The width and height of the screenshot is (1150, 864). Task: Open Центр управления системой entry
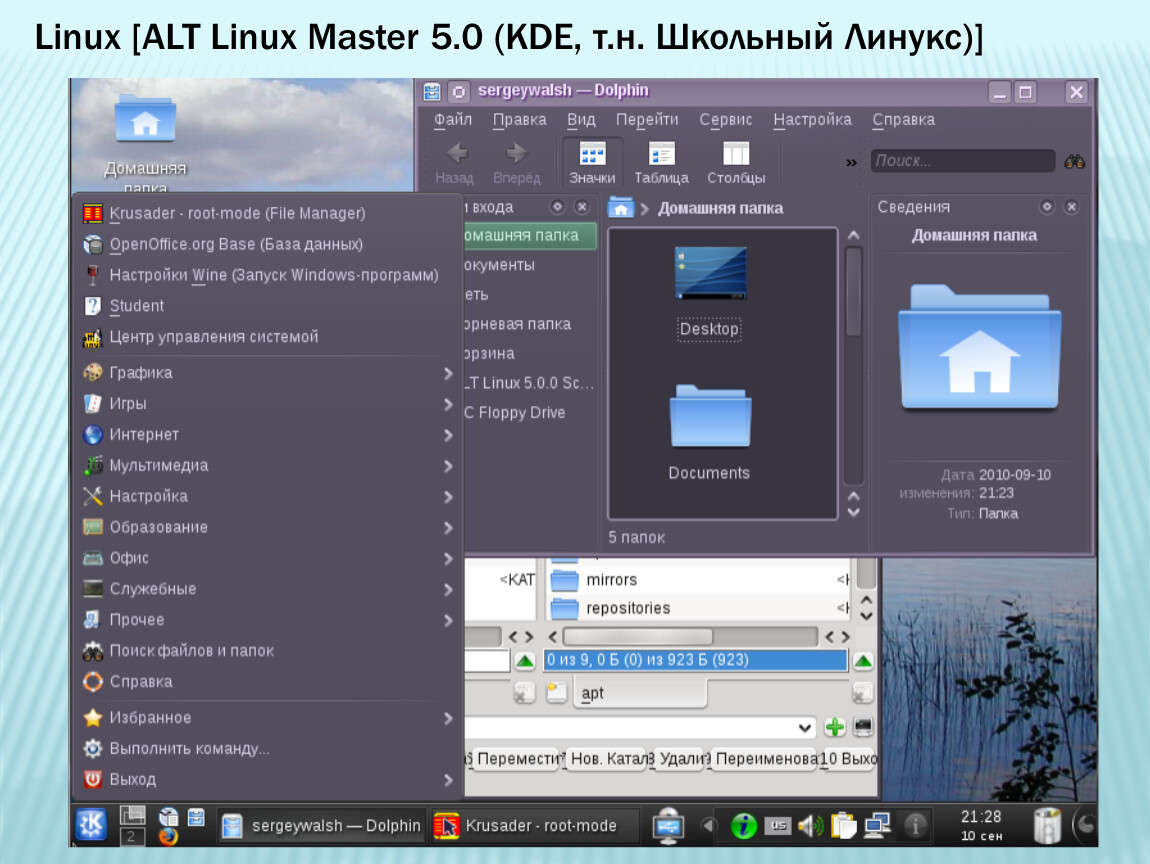coord(268,337)
